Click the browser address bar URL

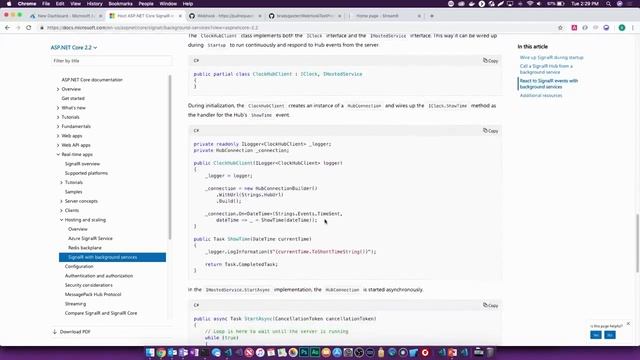point(153,28)
